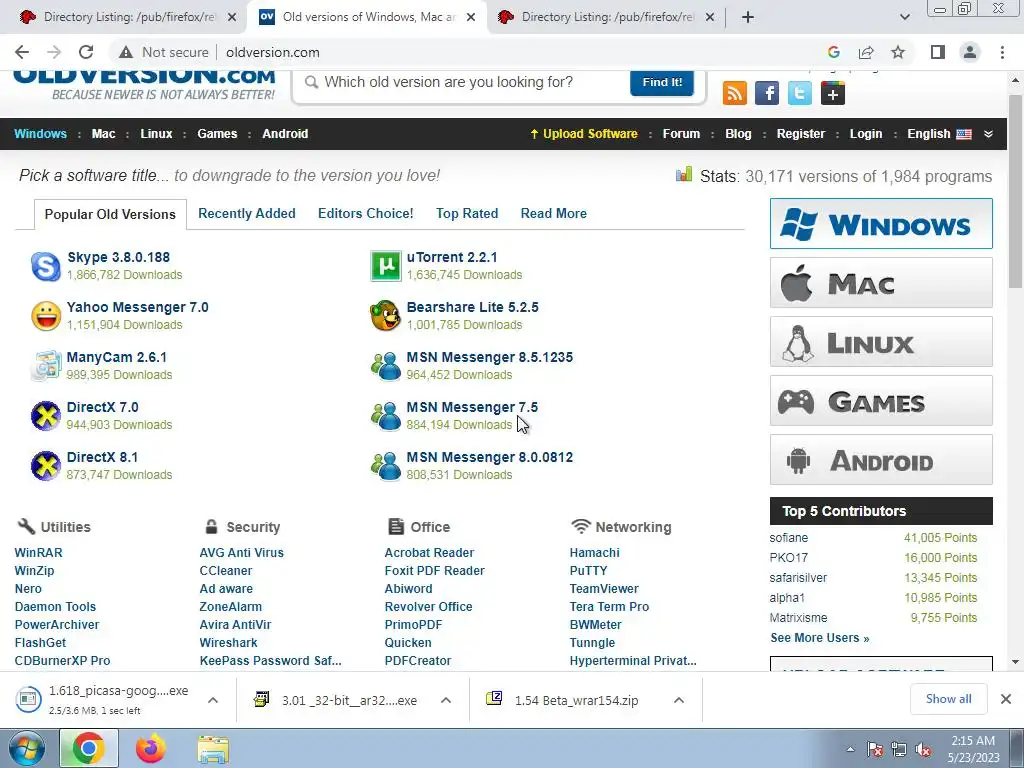
Task: Share this page using the share icon
Action: pyautogui.click(x=866, y=52)
